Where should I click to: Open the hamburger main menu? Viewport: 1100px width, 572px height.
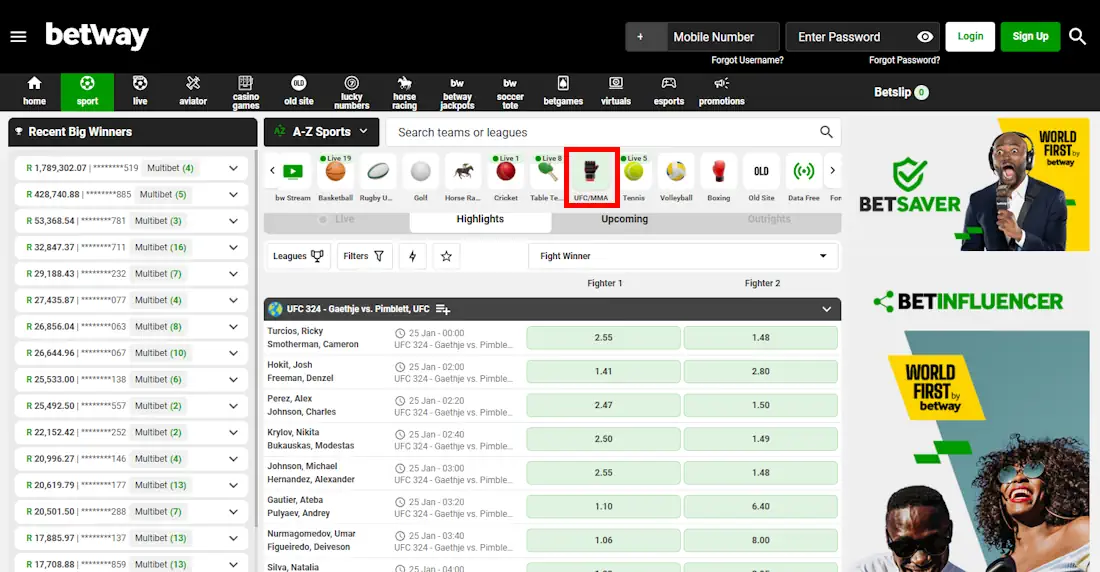tap(18, 36)
